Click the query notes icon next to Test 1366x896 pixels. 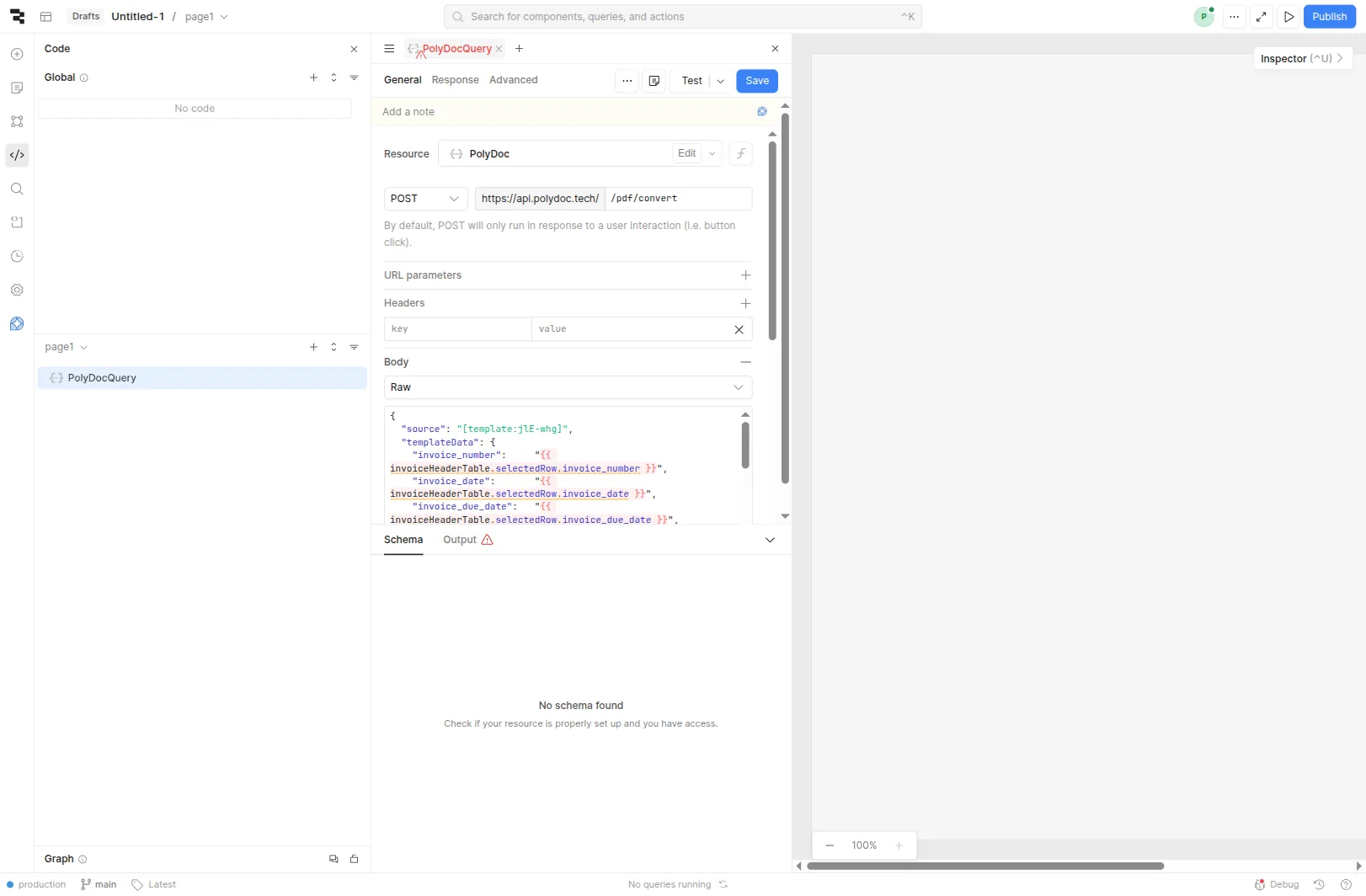click(654, 81)
